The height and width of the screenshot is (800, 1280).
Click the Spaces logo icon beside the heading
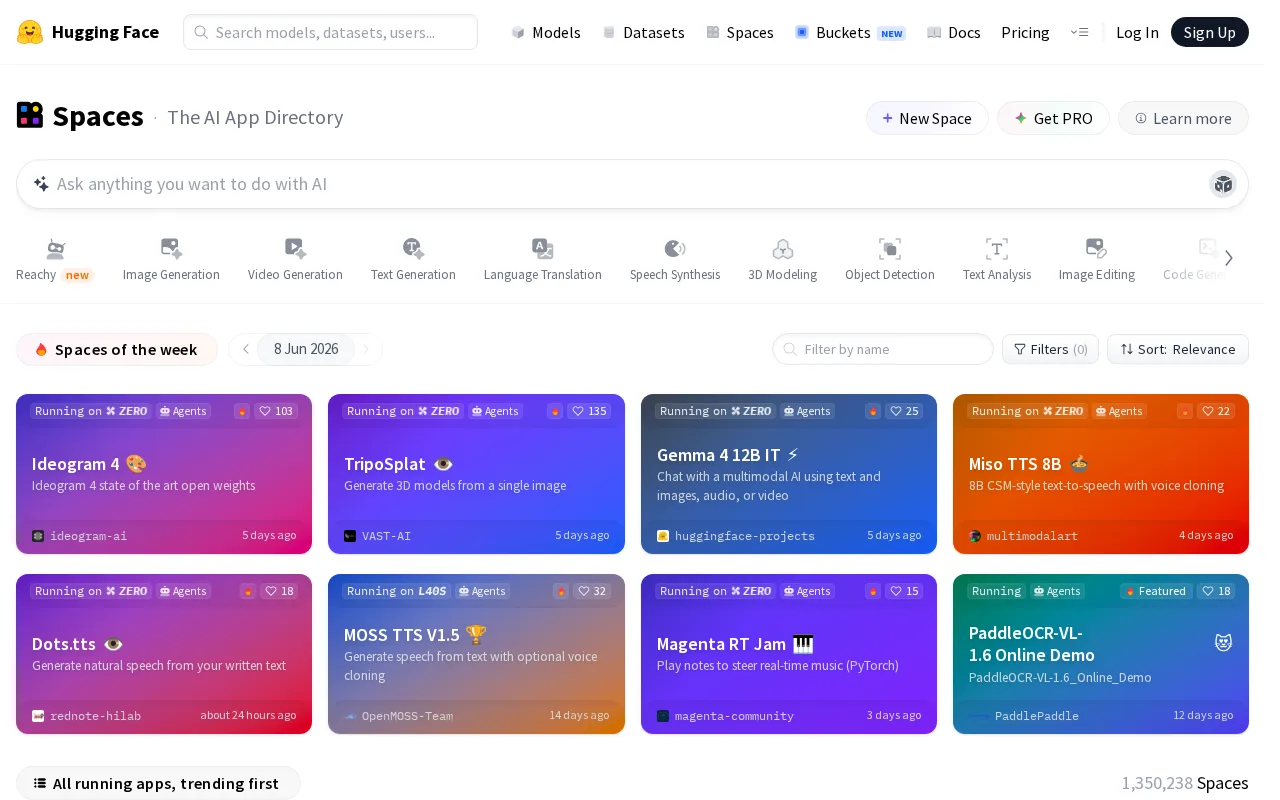(x=30, y=116)
